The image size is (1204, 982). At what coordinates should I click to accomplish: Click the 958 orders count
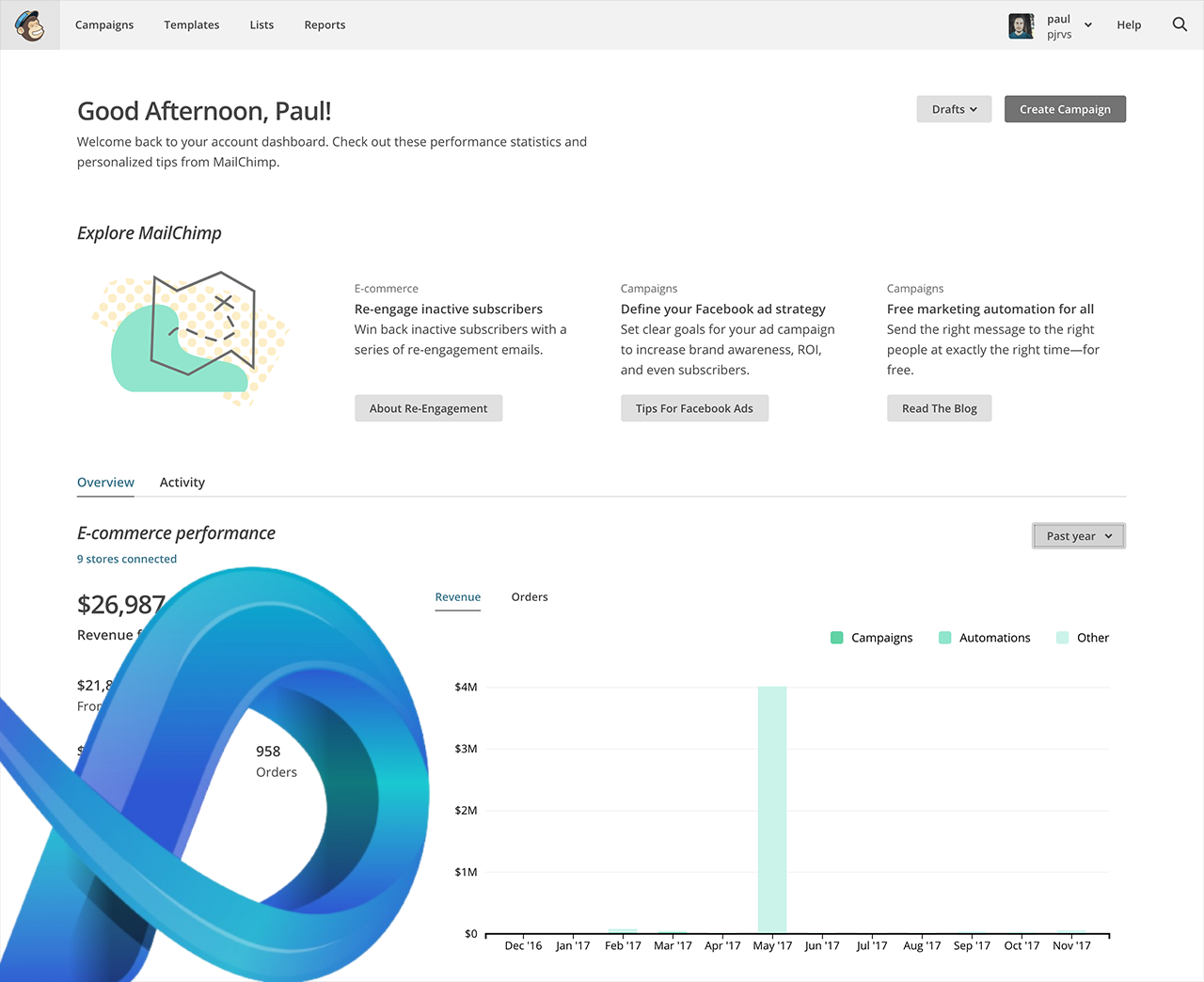[268, 752]
